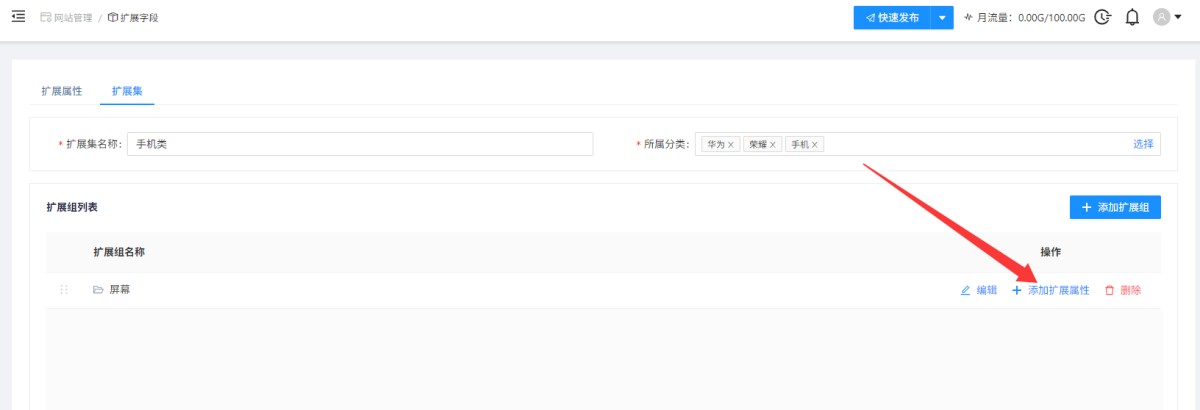Viewport: 1200px width, 410px height.
Task: Collapse the sidebar menu hamburger icon
Action: [18, 17]
